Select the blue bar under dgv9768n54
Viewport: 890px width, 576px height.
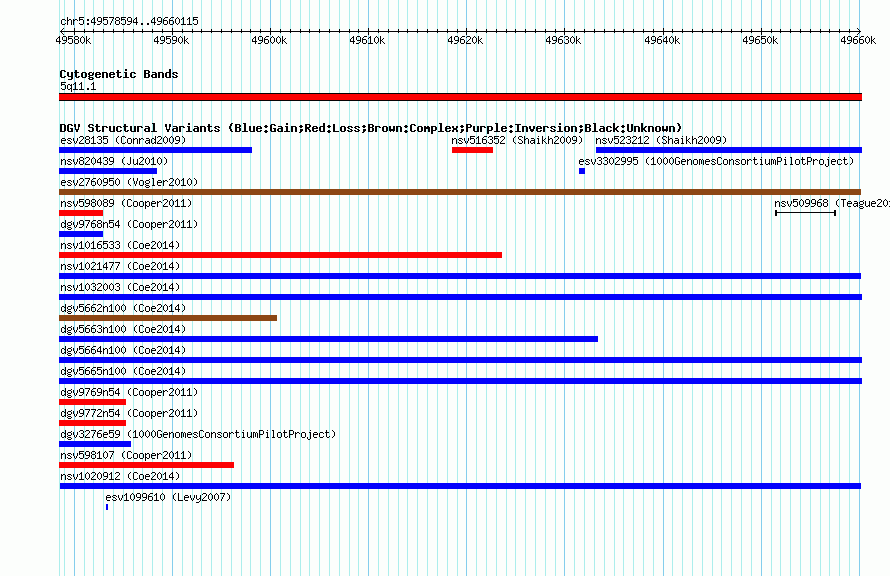(81, 234)
